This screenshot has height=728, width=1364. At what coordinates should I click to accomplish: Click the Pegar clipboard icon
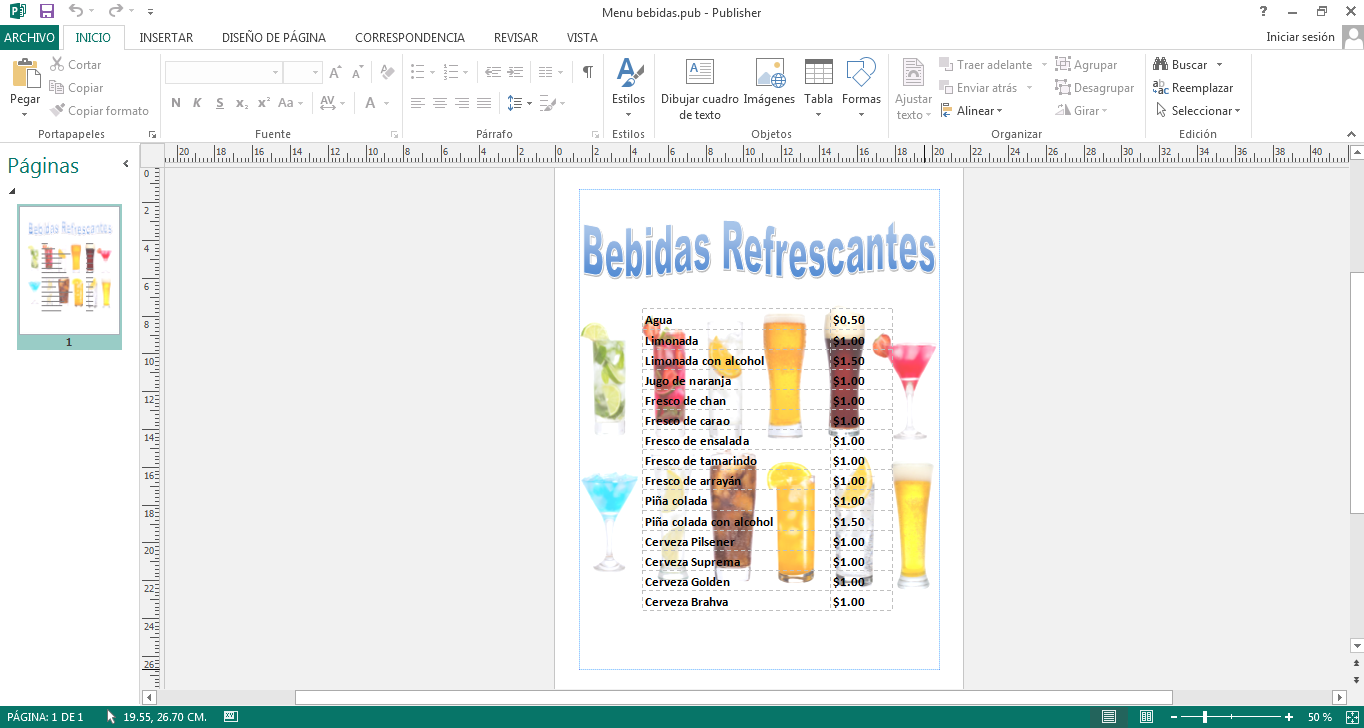point(25,75)
